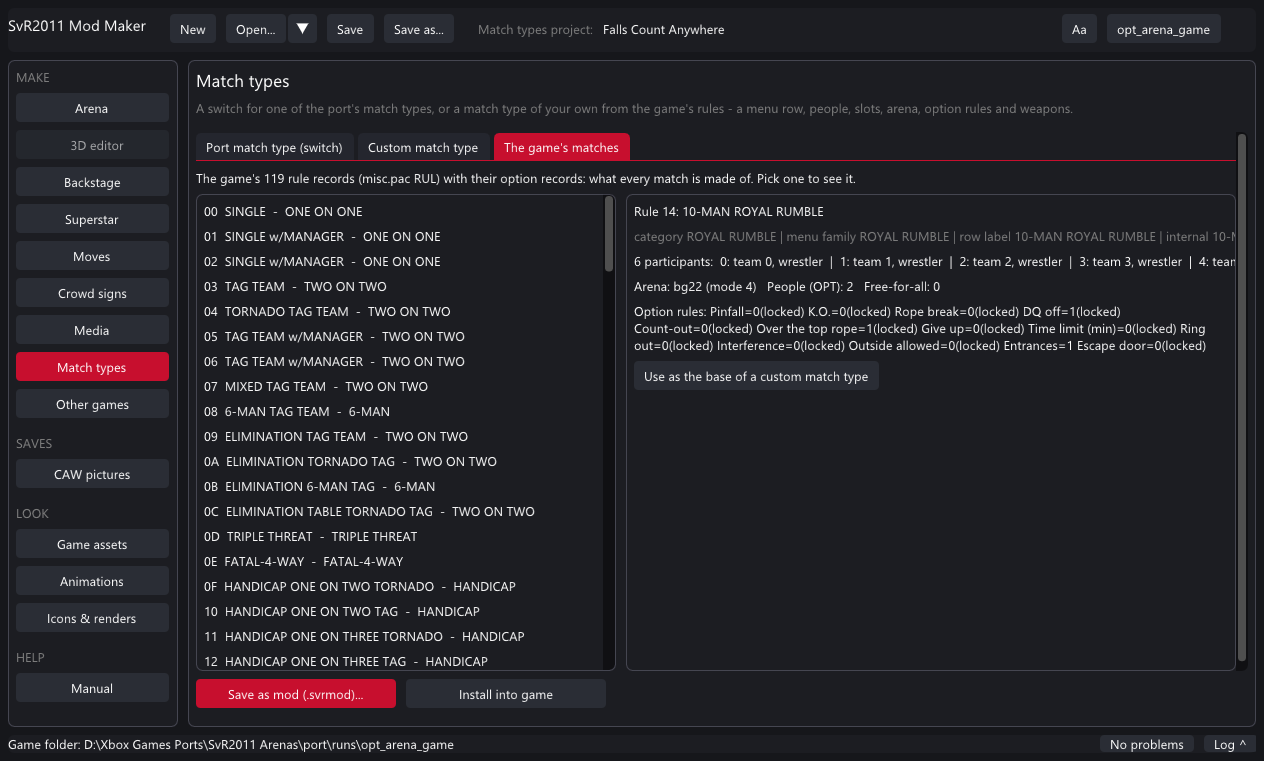
Task: Select rule 0B ELIMINATION 6-MAN TAG
Action: [400, 486]
